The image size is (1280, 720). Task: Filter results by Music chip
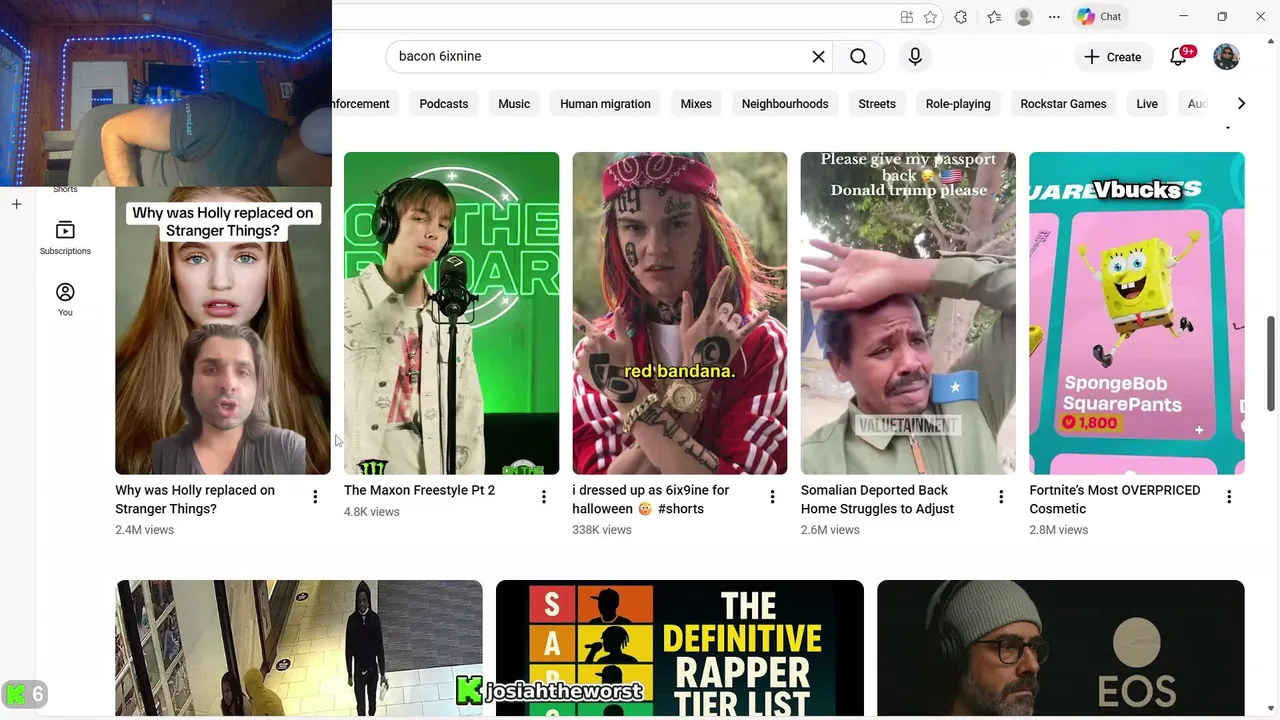pos(514,104)
